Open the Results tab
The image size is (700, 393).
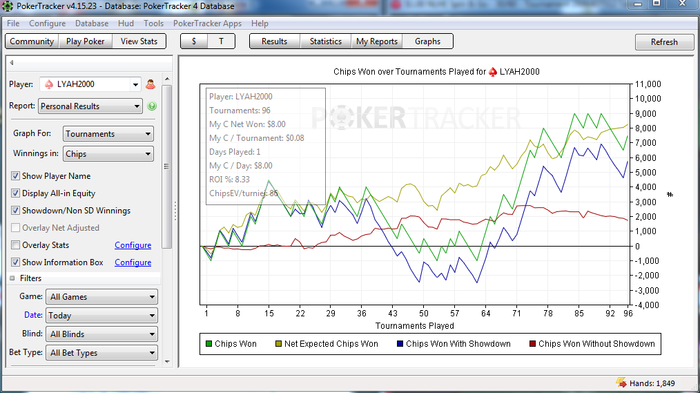pos(274,42)
